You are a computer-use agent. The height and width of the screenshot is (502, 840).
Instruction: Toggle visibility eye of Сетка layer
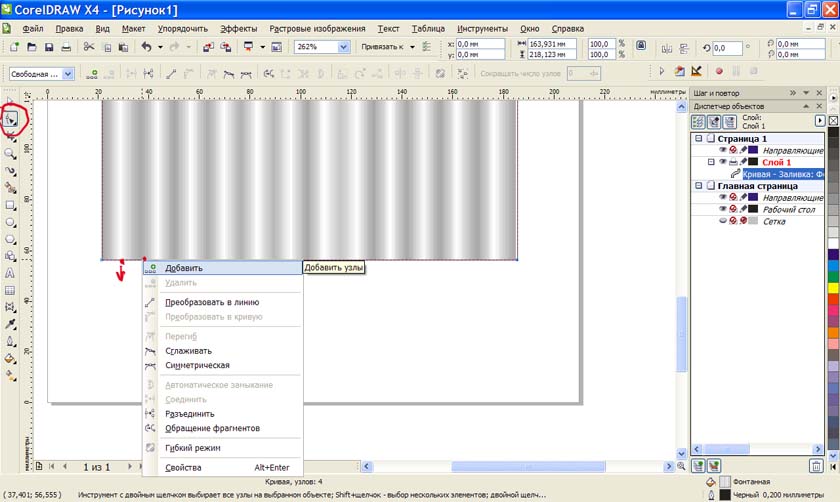tap(722, 221)
